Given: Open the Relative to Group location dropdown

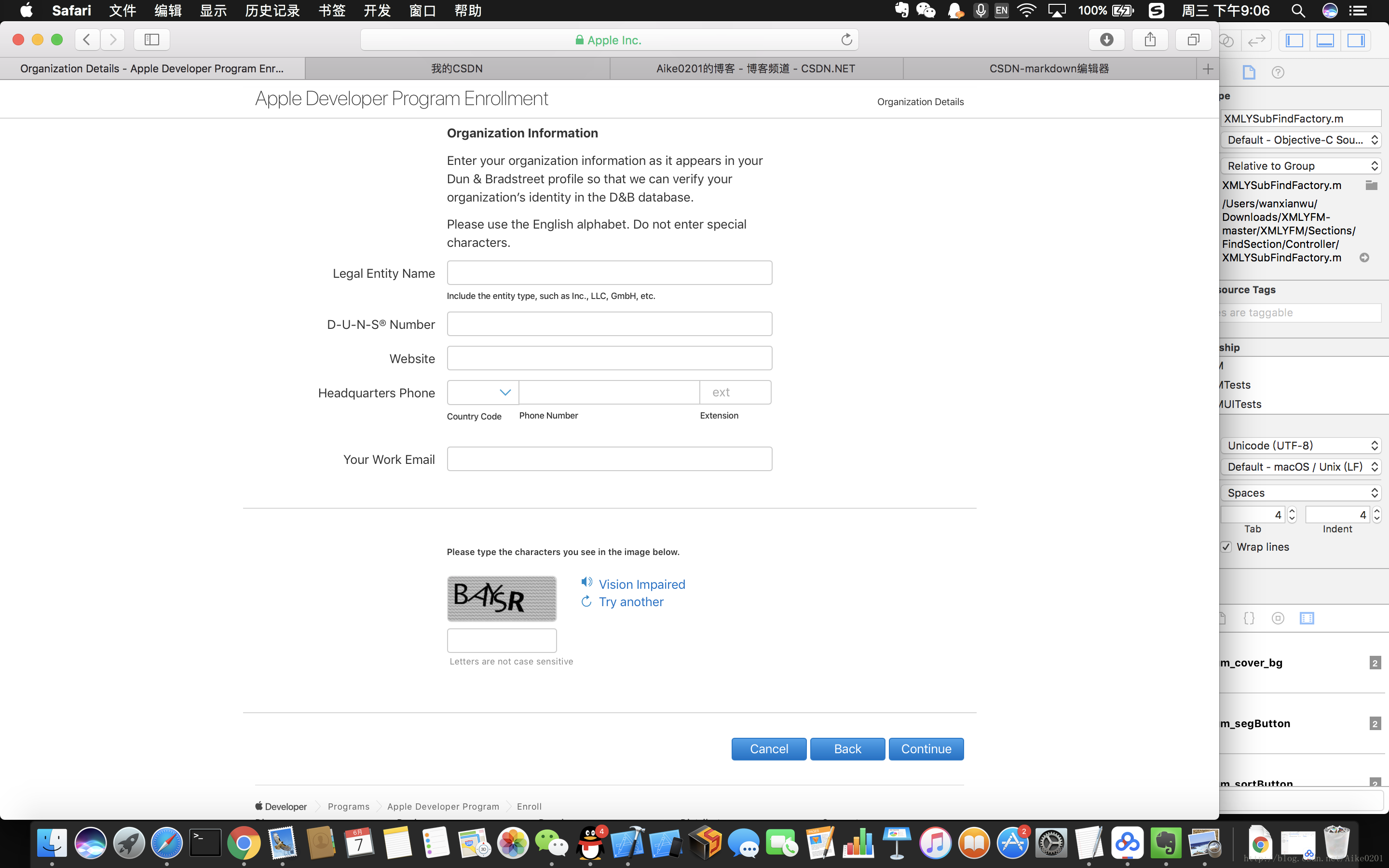Looking at the screenshot, I should (1301, 166).
